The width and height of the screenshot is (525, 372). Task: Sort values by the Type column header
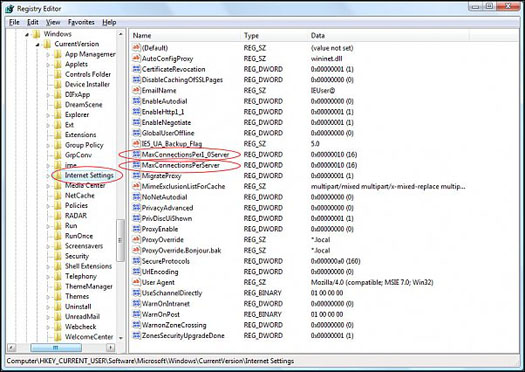274,35
